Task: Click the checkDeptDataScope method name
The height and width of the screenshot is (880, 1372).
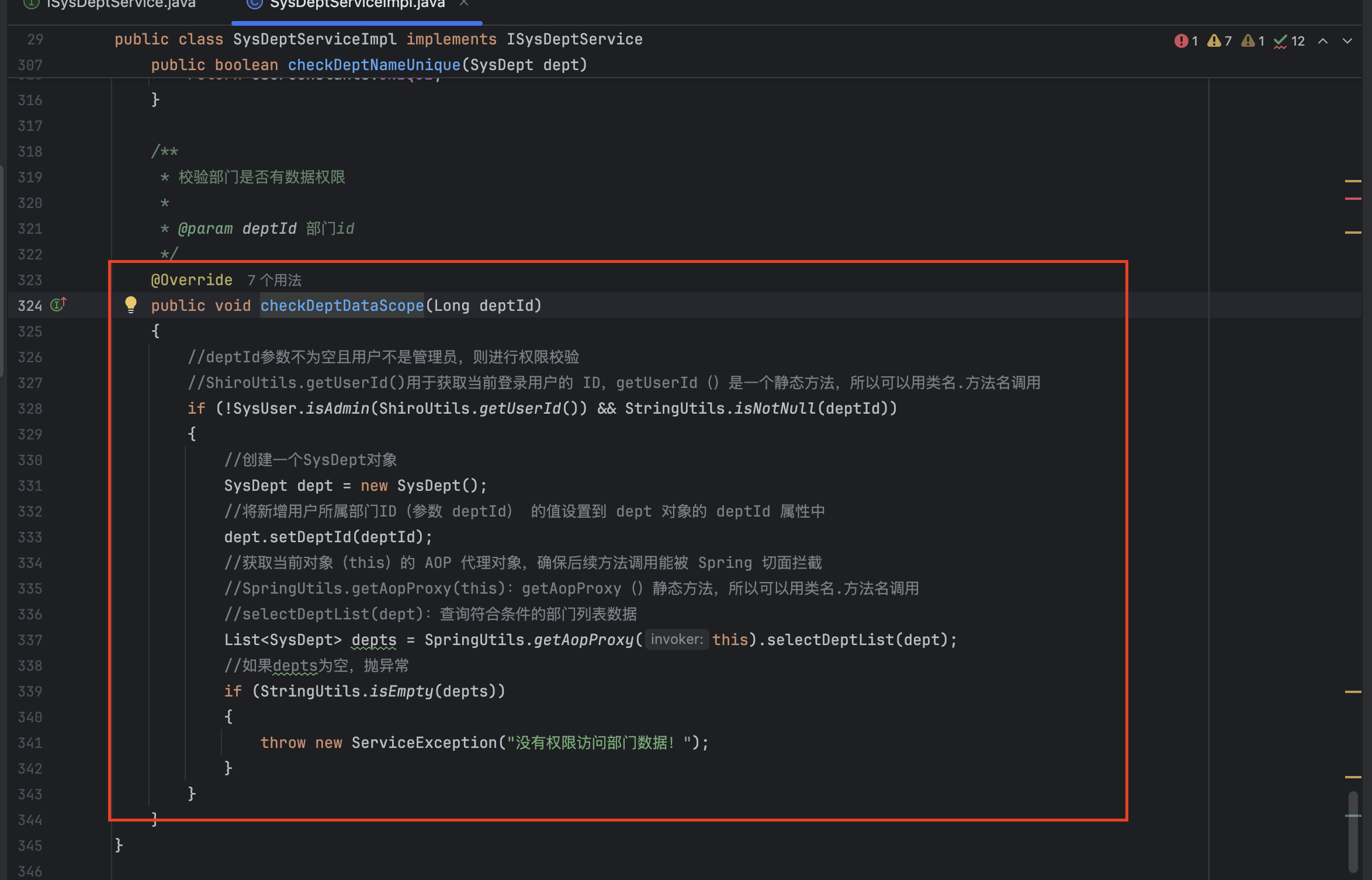Action: (342, 306)
